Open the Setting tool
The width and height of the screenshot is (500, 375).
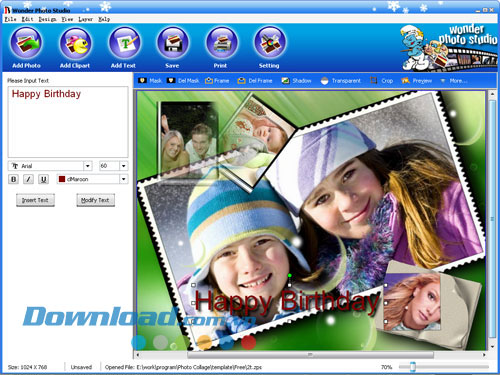269,43
